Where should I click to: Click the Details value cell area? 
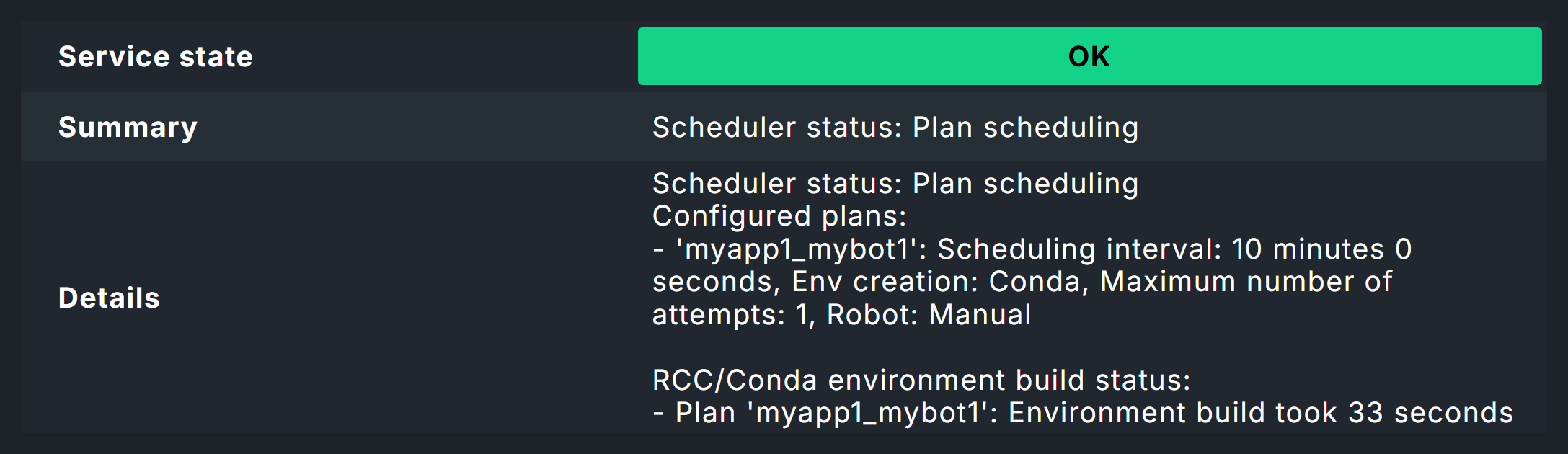click(x=1081, y=297)
